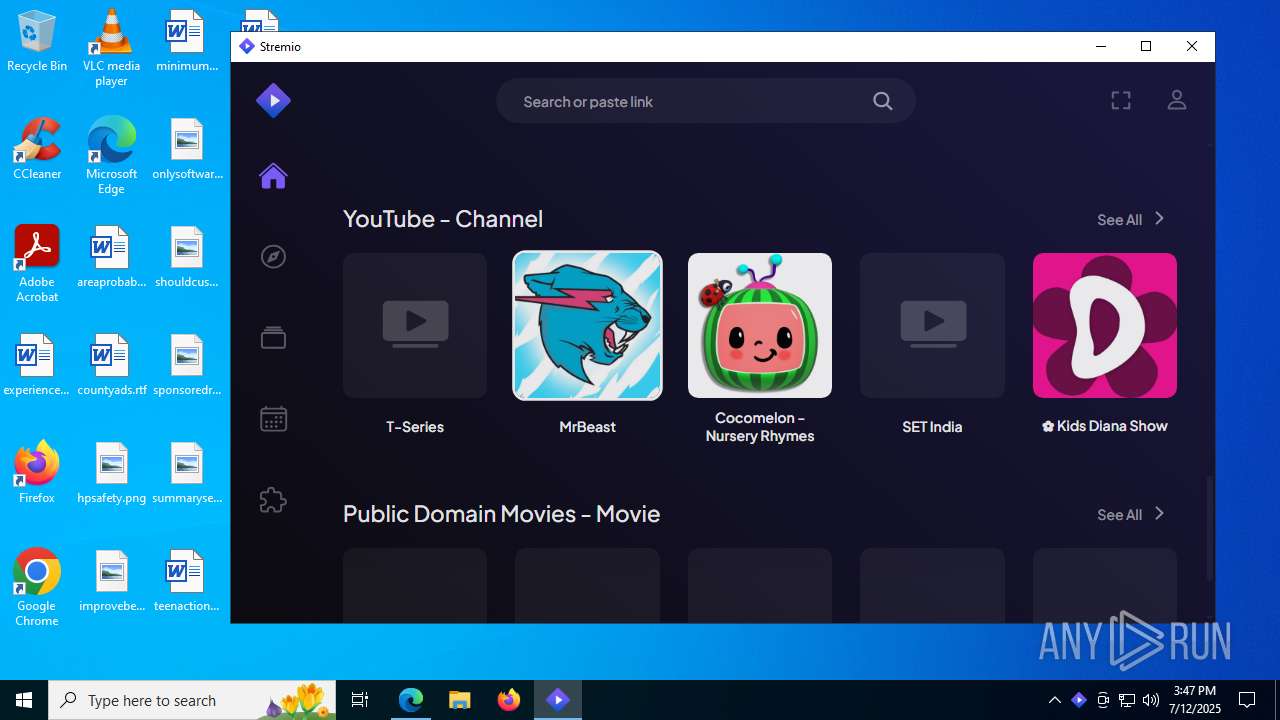Screen dimensions: 1280x720
Task: Click the Kids Diana Show label
Action: pos(1105,426)
